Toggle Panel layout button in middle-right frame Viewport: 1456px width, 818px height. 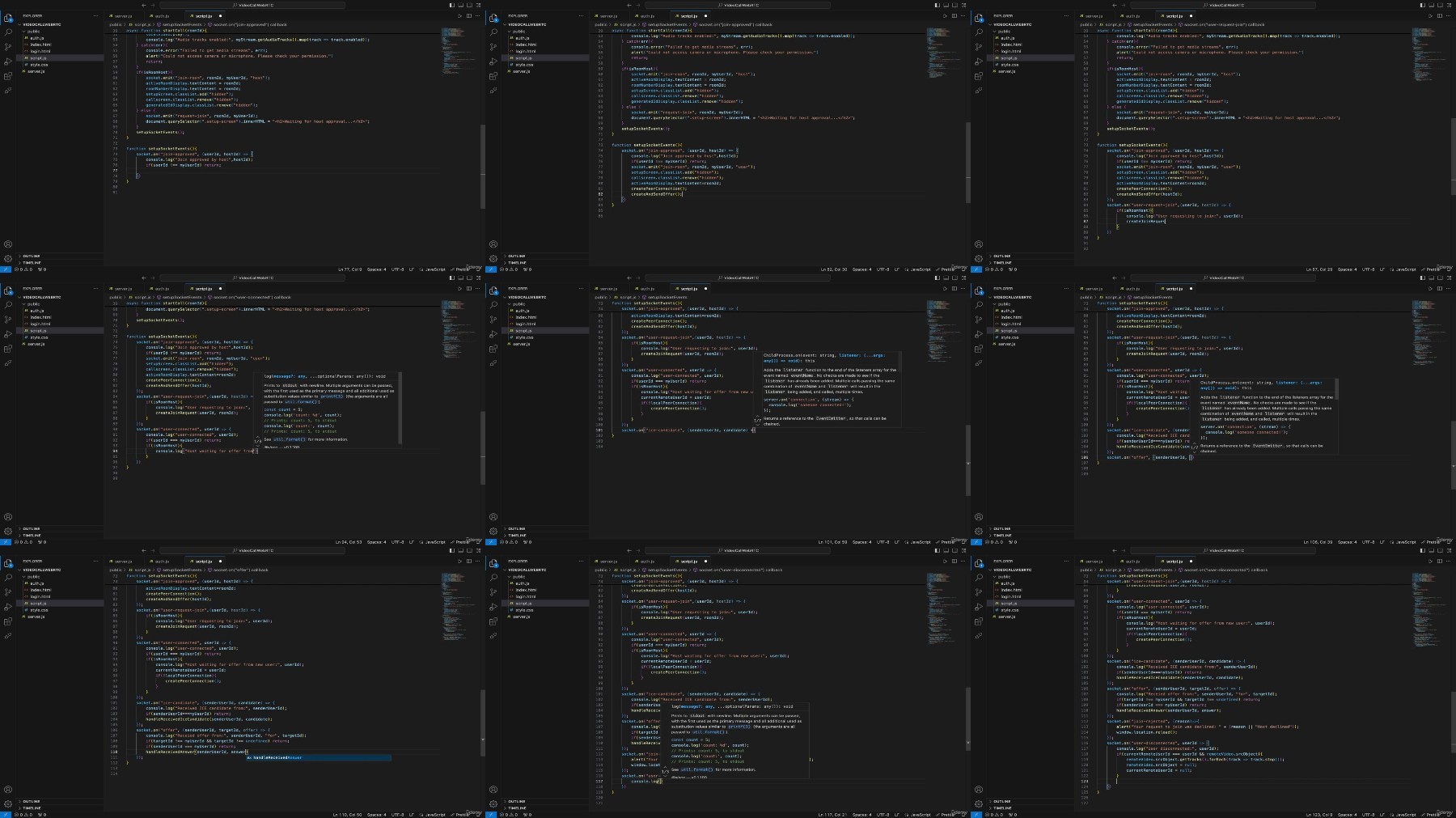tap(1432, 278)
